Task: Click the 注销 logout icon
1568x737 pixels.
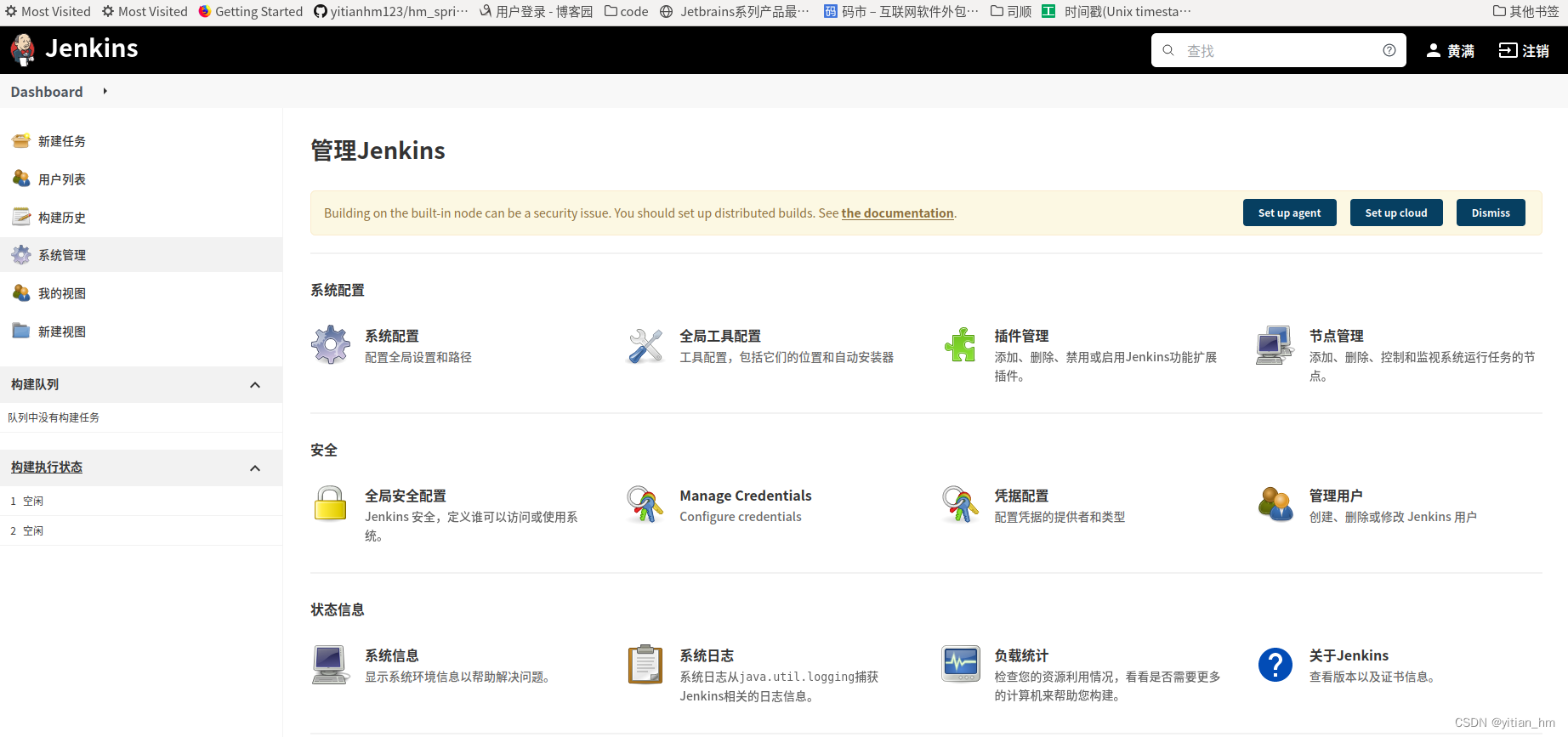Action: (x=1508, y=50)
